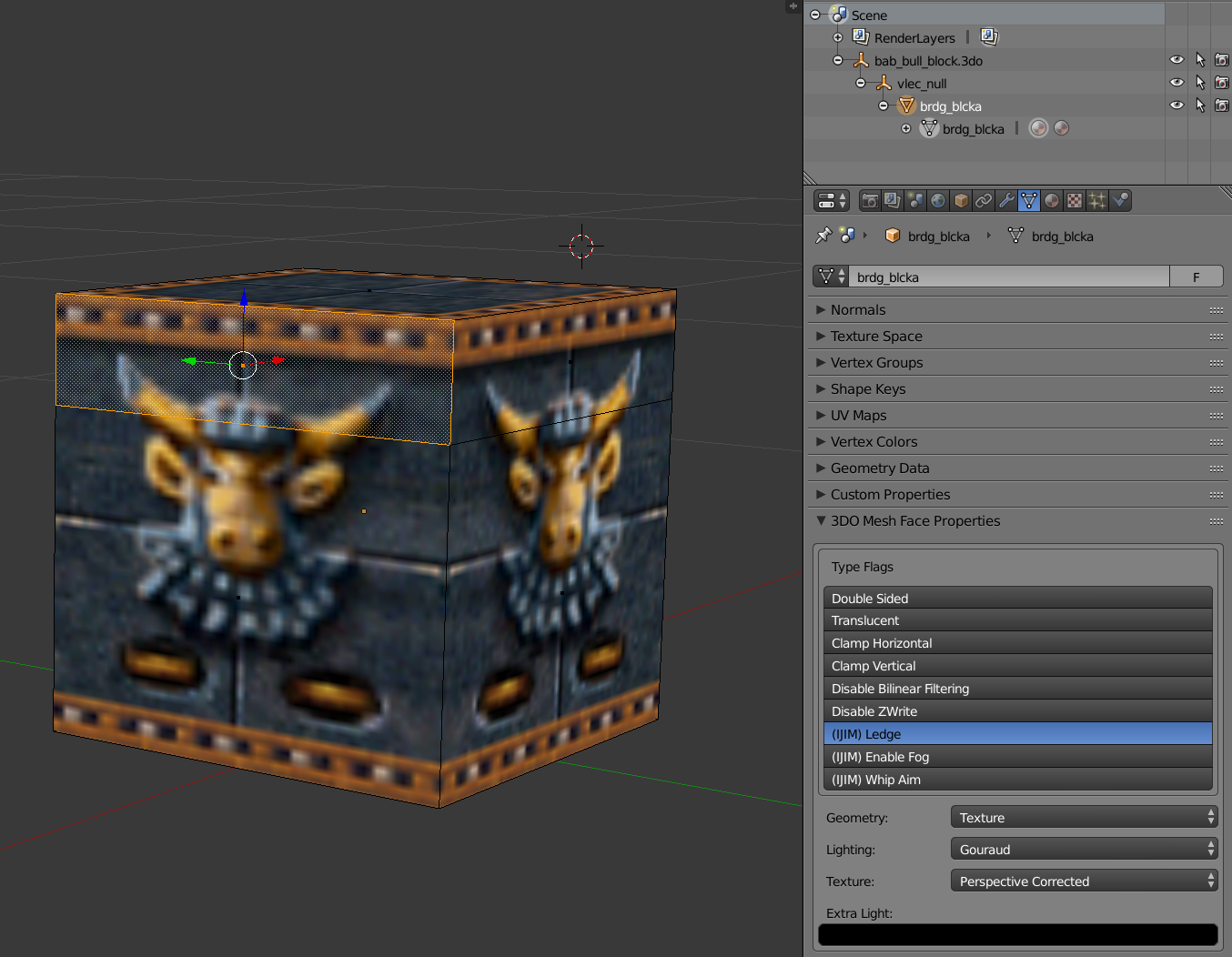Screen dimensions: 1232x957
Task: Enable Disable Bilinear Filtering flag
Action: (1018, 689)
